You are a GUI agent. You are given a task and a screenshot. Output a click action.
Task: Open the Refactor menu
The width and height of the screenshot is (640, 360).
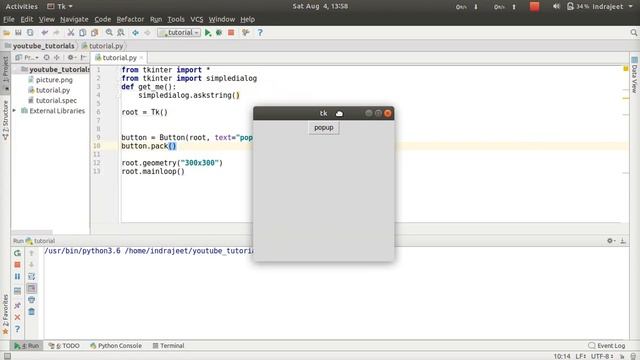130,19
